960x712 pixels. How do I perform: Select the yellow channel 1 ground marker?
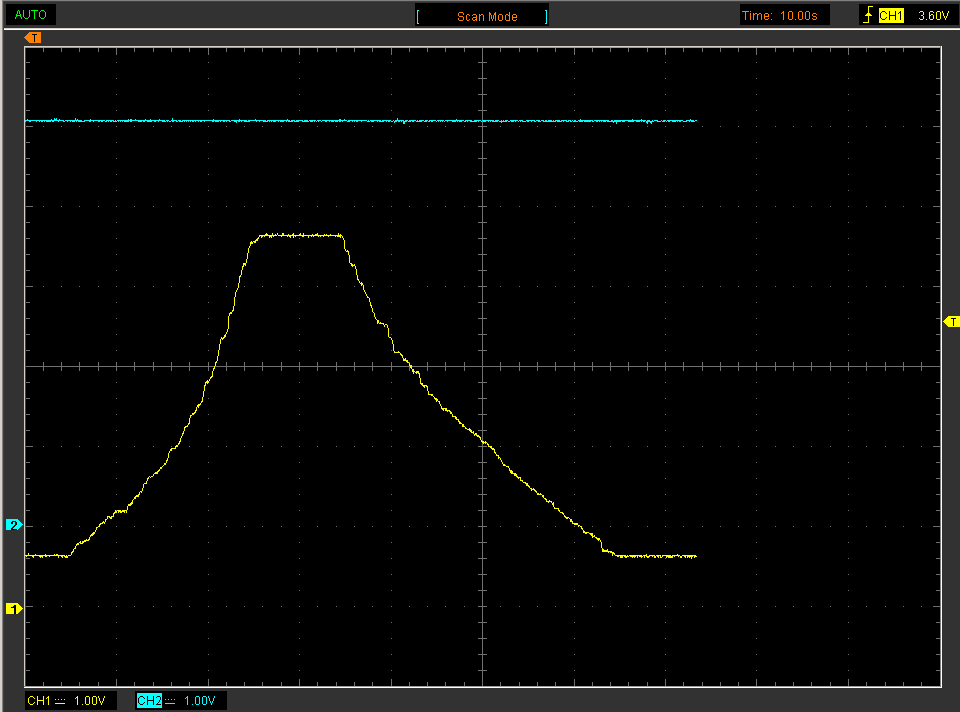coord(14,609)
